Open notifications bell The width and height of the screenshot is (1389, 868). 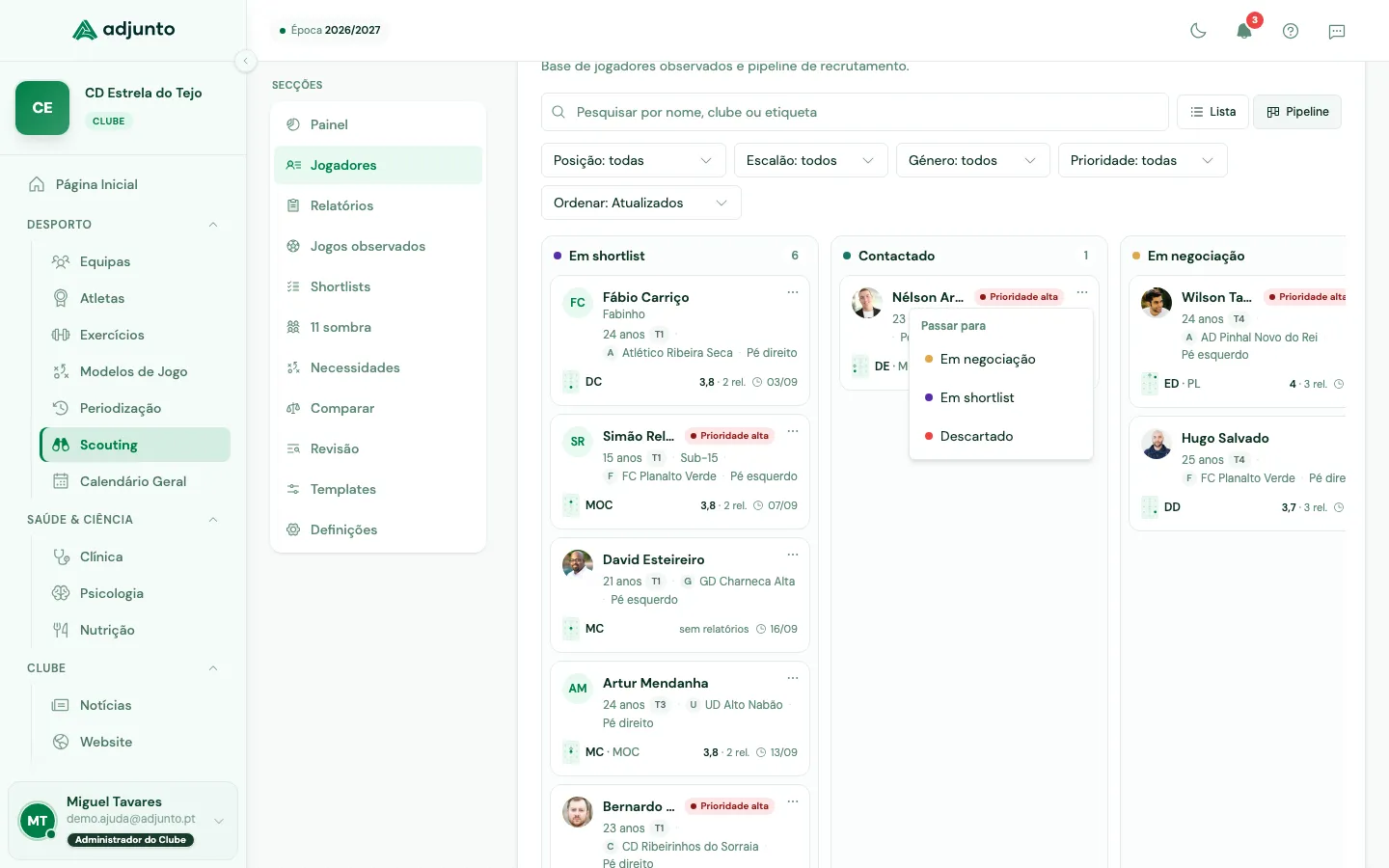point(1244,31)
